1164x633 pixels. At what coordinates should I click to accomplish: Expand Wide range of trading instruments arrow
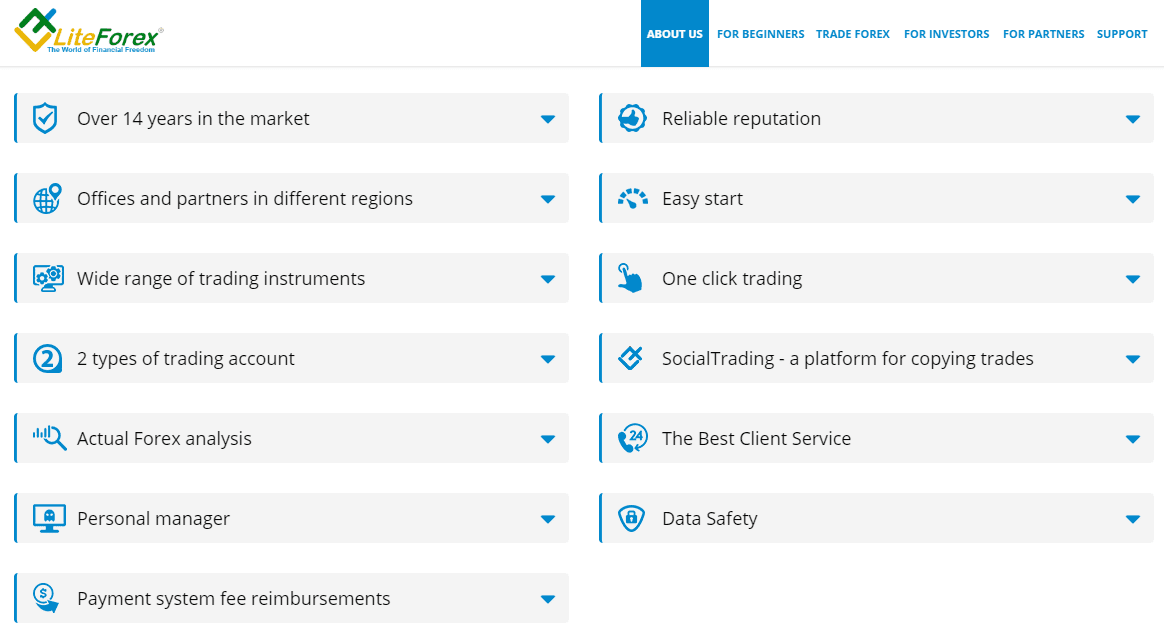point(548,279)
